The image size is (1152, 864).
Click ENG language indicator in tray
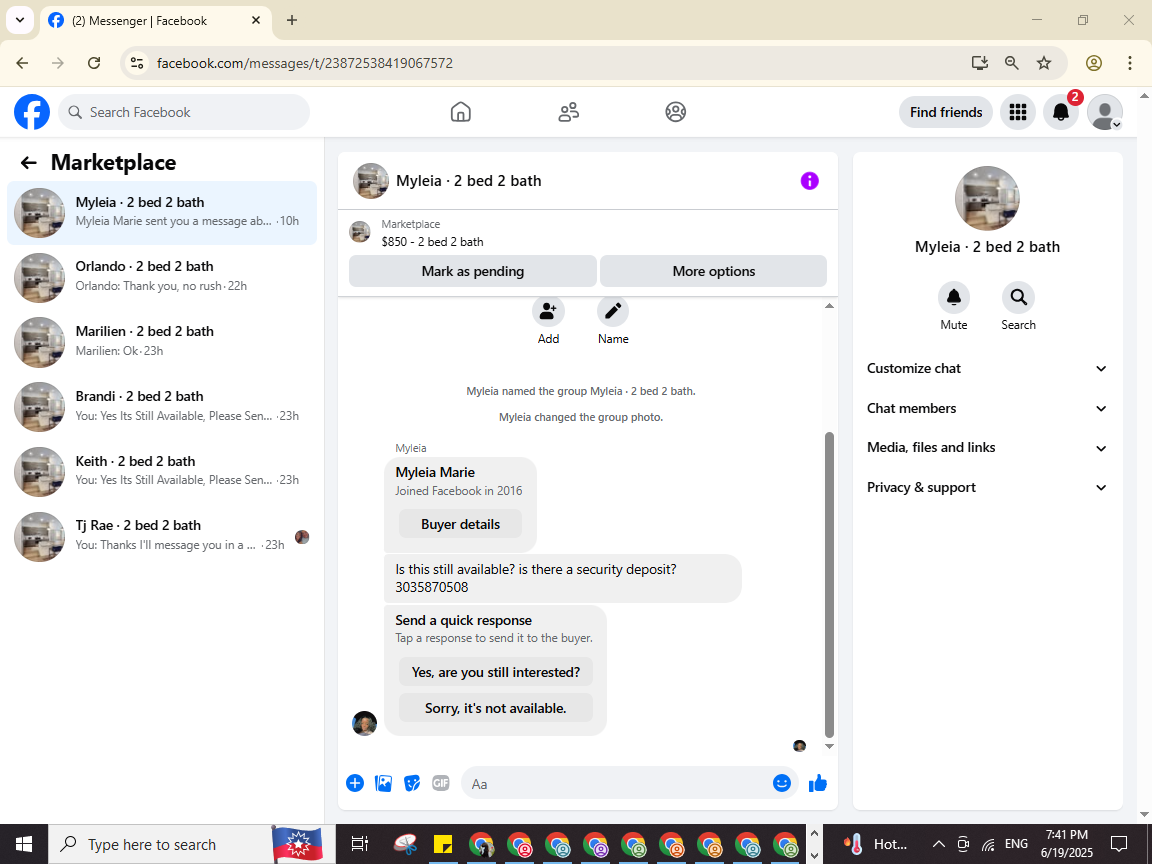click(x=1016, y=843)
